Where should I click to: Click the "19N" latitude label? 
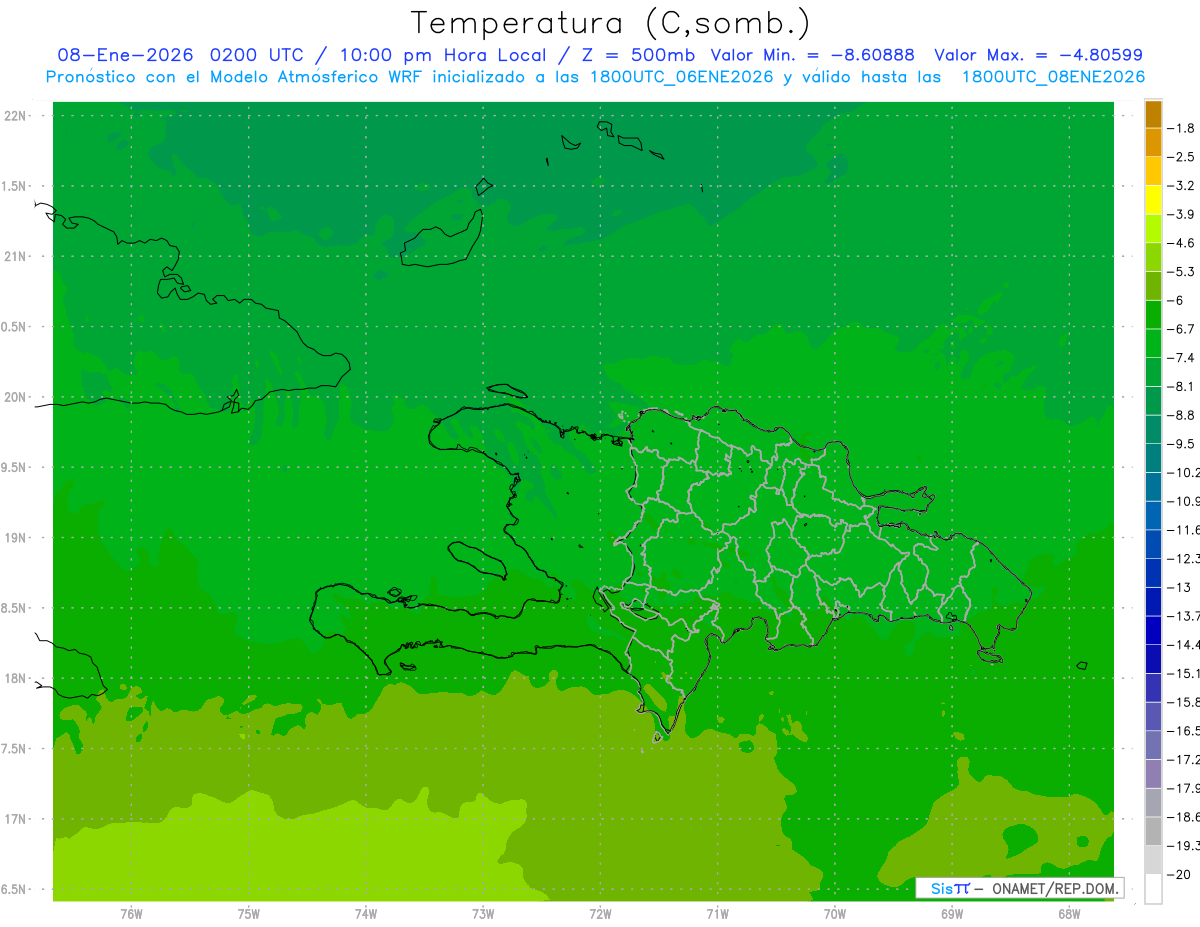(16, 538)
